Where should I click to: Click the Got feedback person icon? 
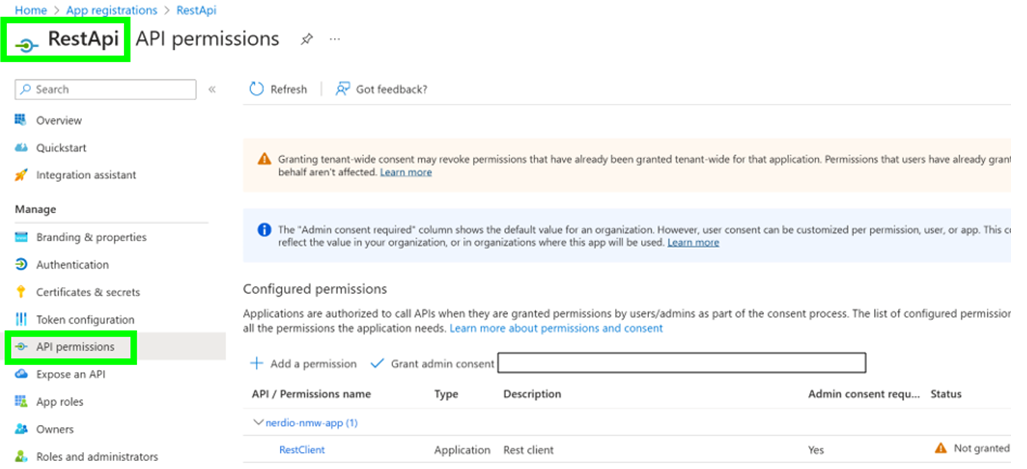(343, 89)
